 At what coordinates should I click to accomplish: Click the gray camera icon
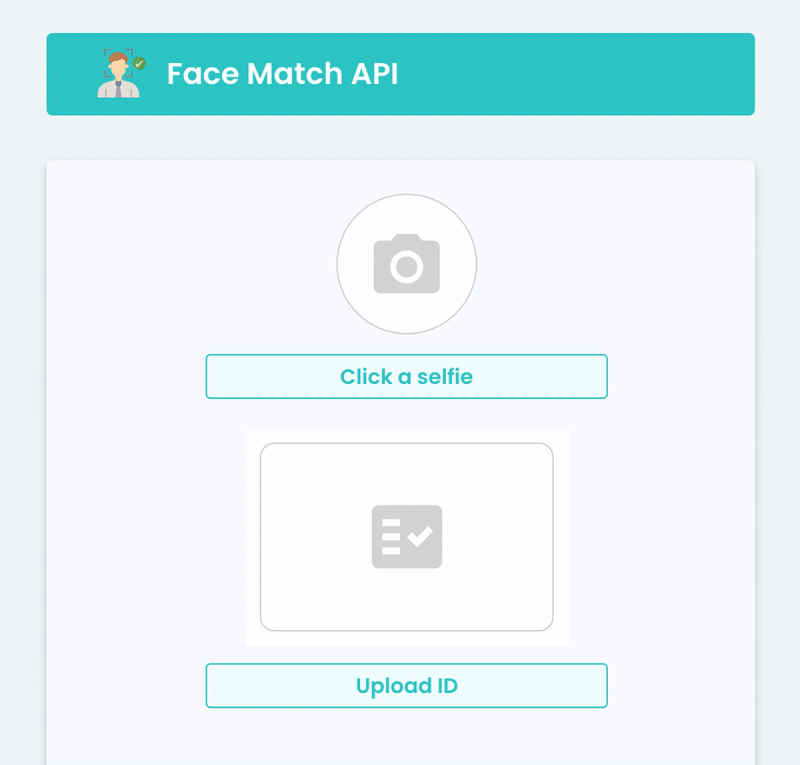pos(406,264)
